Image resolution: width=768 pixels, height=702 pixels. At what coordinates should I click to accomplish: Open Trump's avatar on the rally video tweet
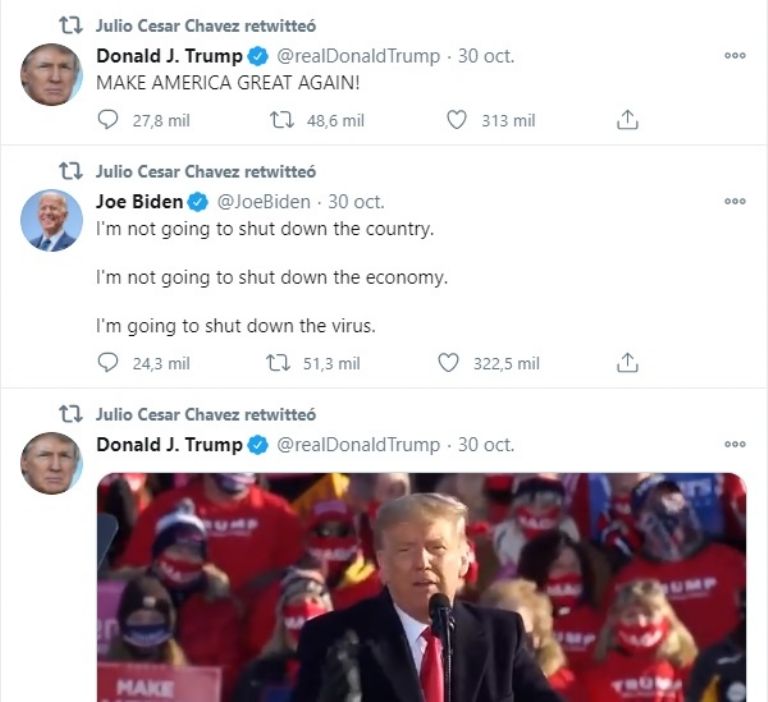(51, 463)
